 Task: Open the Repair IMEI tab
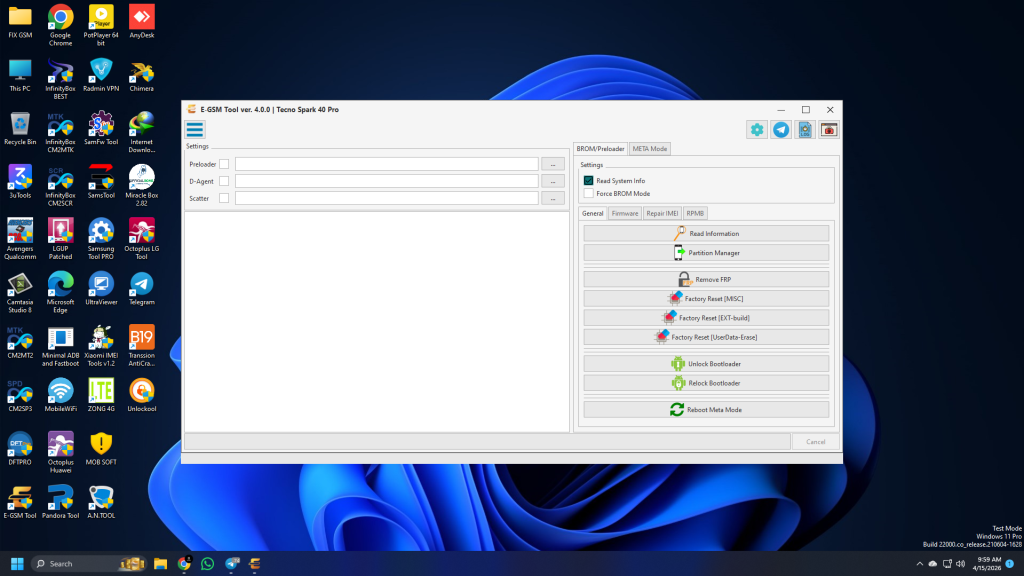coord(662,213)
